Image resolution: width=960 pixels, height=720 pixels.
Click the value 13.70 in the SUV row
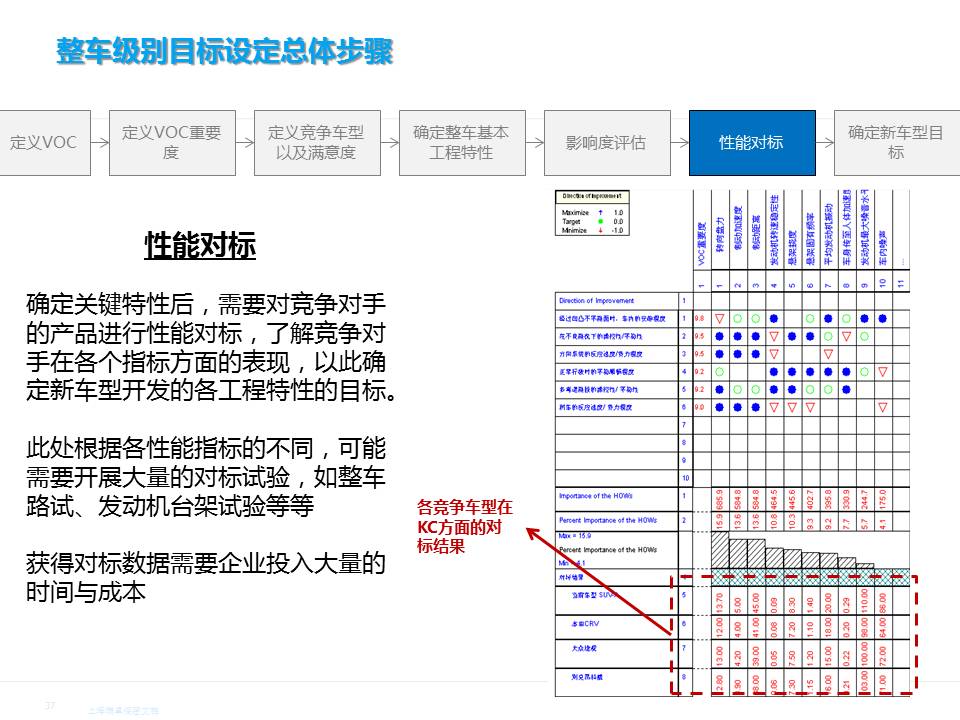point(719,602)
